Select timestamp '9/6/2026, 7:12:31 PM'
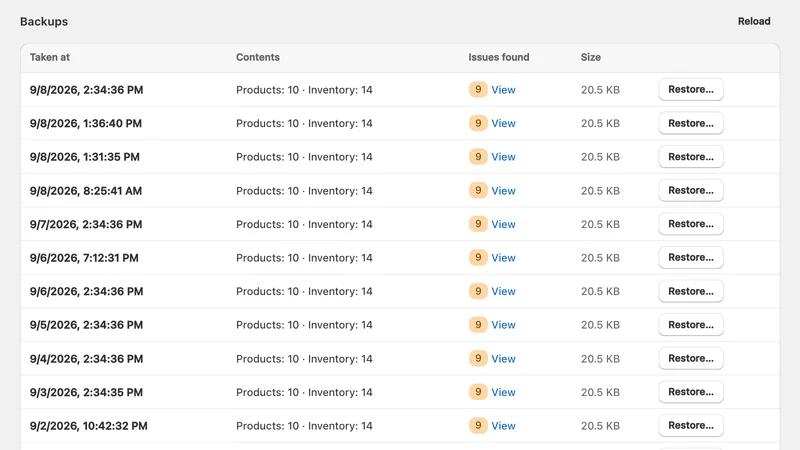Viewport: 800px width, 450px height. pos(84,258)
